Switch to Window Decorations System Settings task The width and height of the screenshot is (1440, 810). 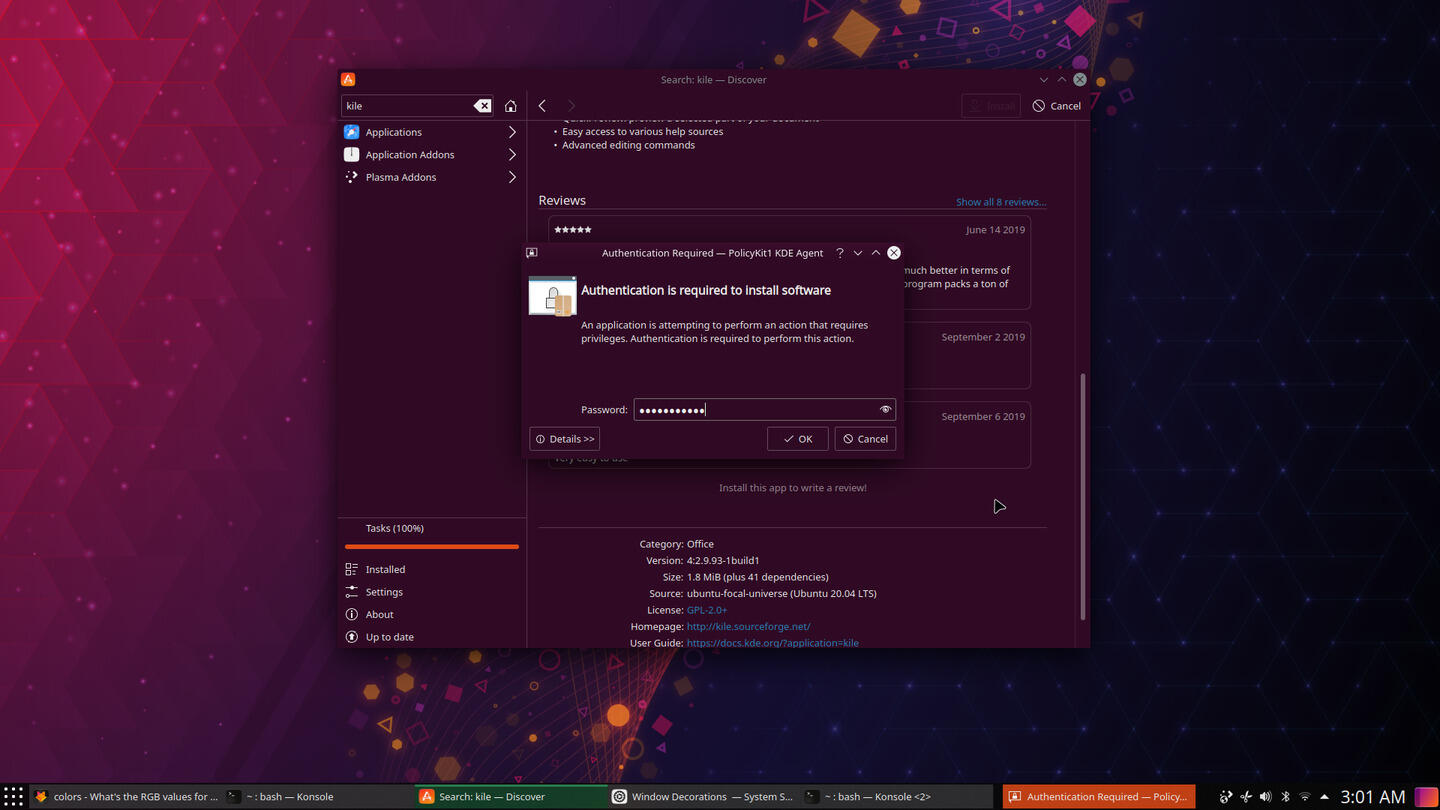[x=704, y=797]
